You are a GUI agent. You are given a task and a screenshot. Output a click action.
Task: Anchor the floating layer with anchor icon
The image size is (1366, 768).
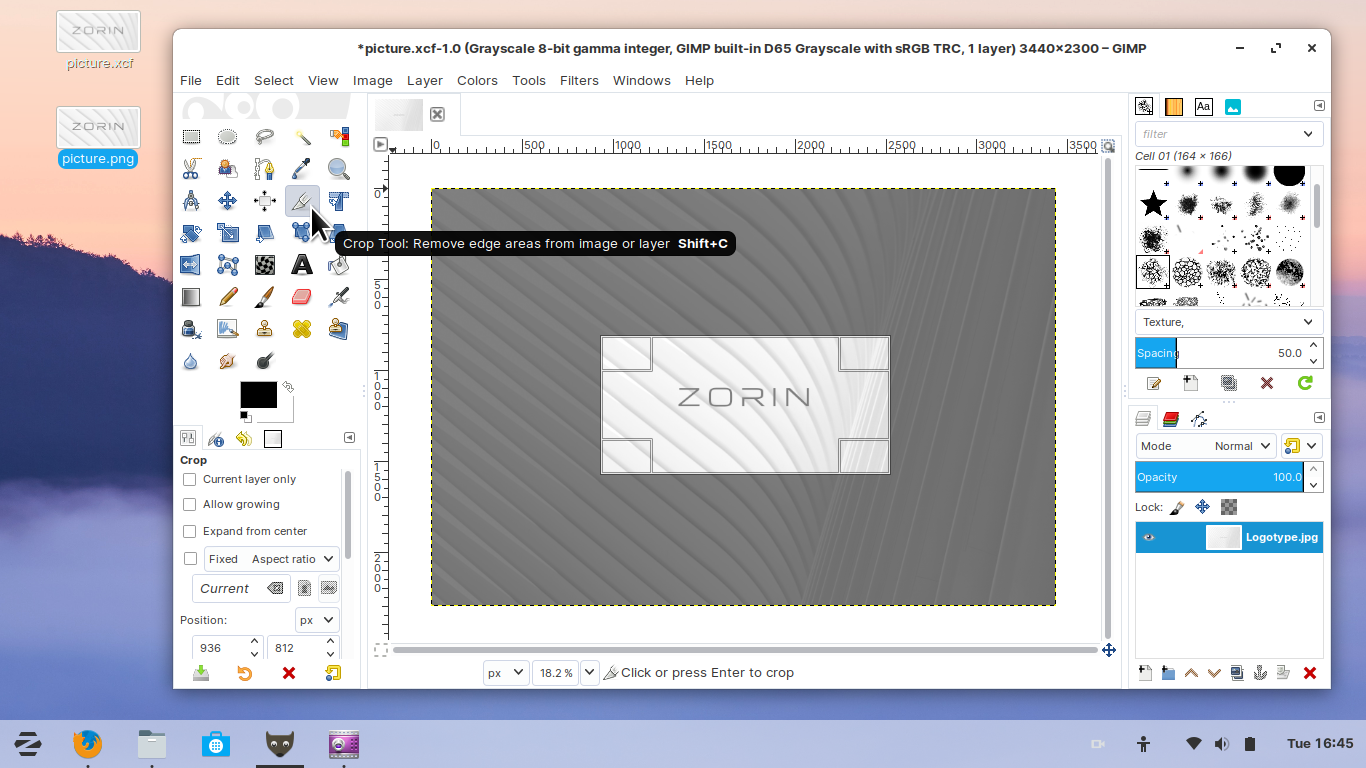click(x=1260, y=673)
